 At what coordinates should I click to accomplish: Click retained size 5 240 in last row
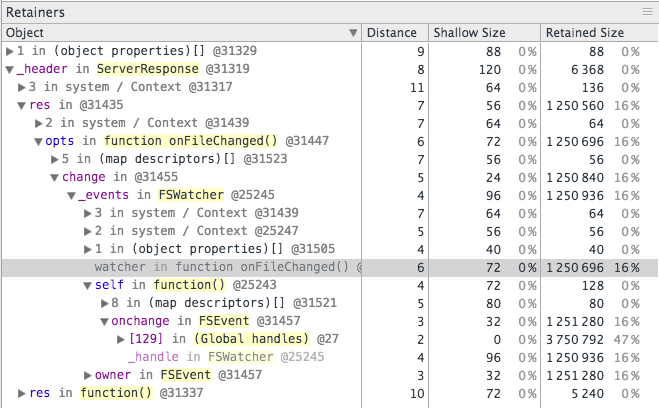(x=587, y=394)
